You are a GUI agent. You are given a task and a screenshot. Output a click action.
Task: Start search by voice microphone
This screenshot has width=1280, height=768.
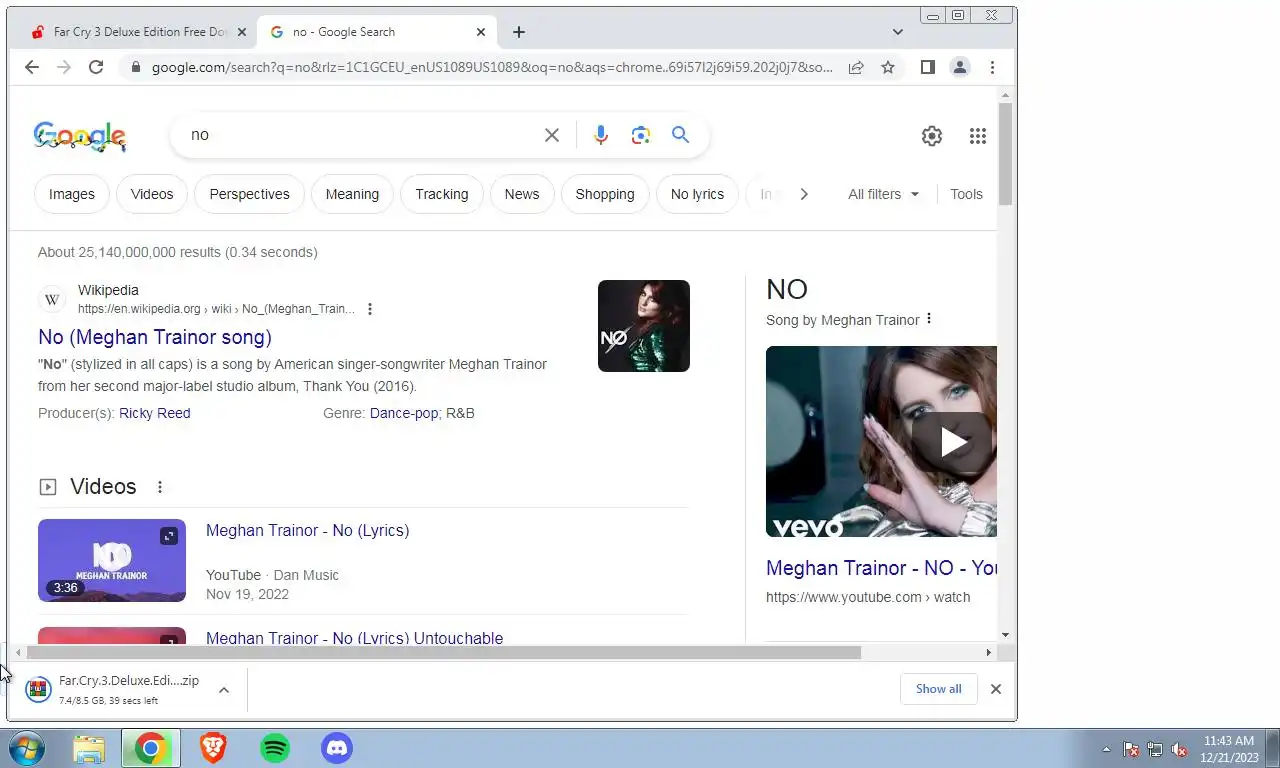(x=600, y=135)
